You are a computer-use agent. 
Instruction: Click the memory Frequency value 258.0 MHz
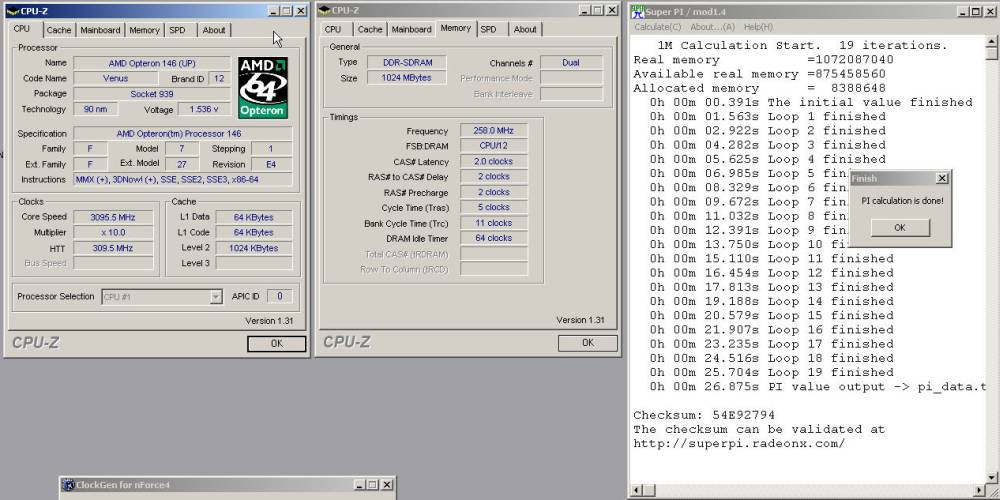[x=494, y=131]
